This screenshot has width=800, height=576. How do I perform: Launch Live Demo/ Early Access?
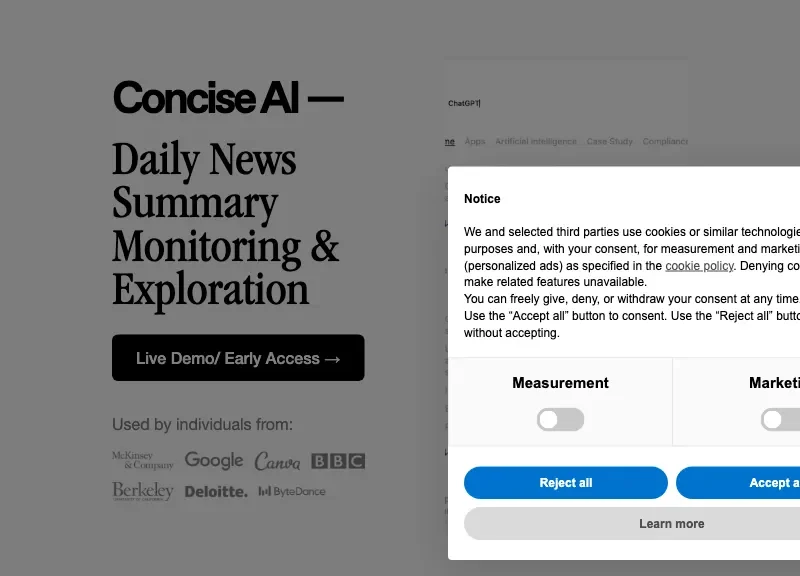click(238, 358)
